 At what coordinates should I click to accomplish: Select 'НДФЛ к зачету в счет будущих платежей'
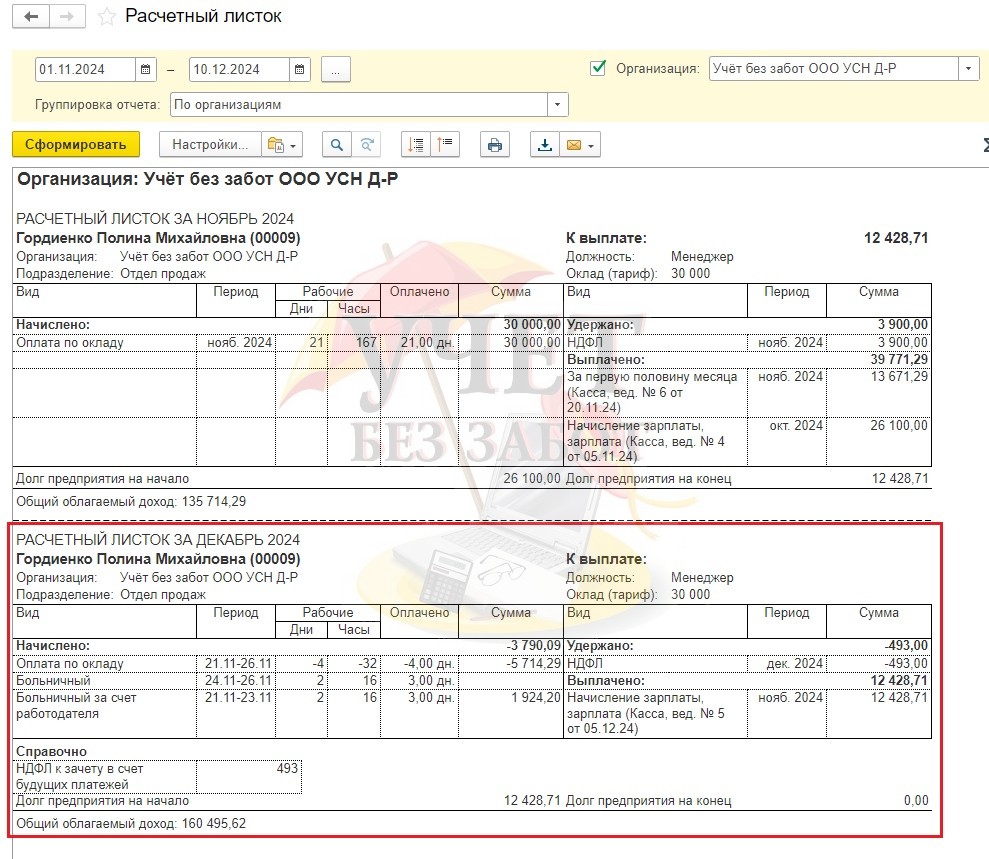[x=79, y=776]
